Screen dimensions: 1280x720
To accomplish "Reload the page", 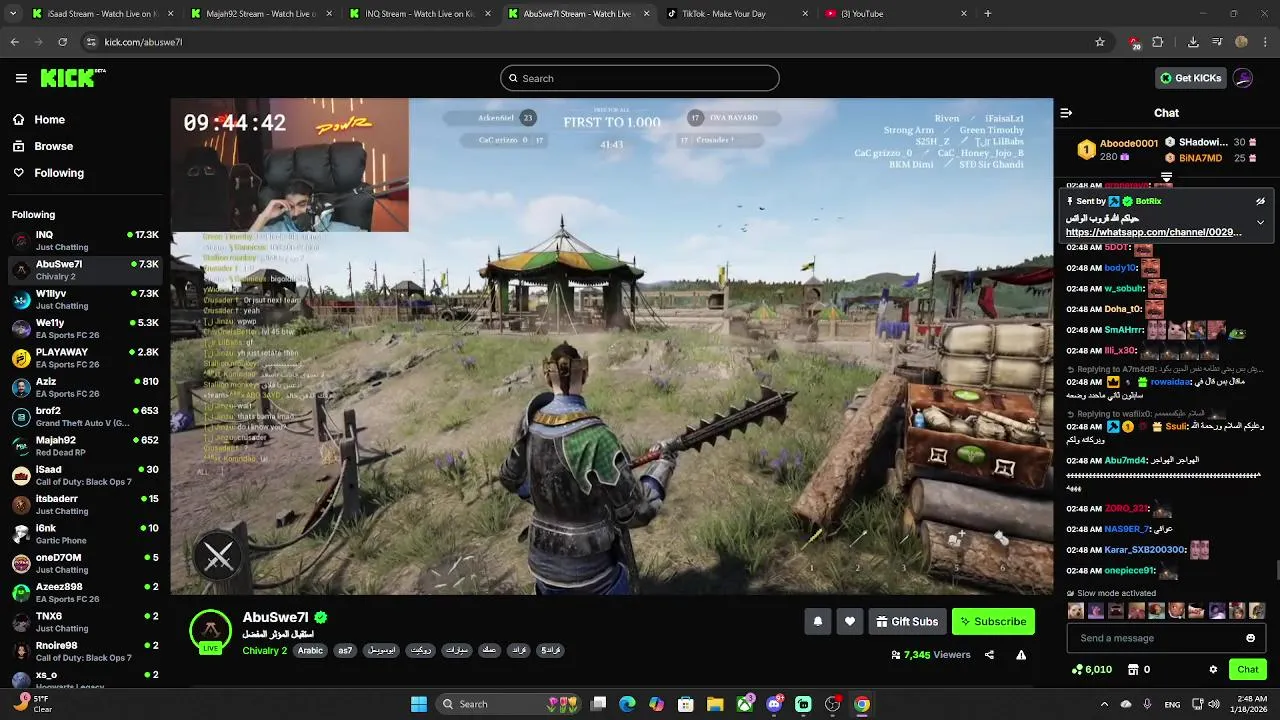I will (x=62, y=42).
